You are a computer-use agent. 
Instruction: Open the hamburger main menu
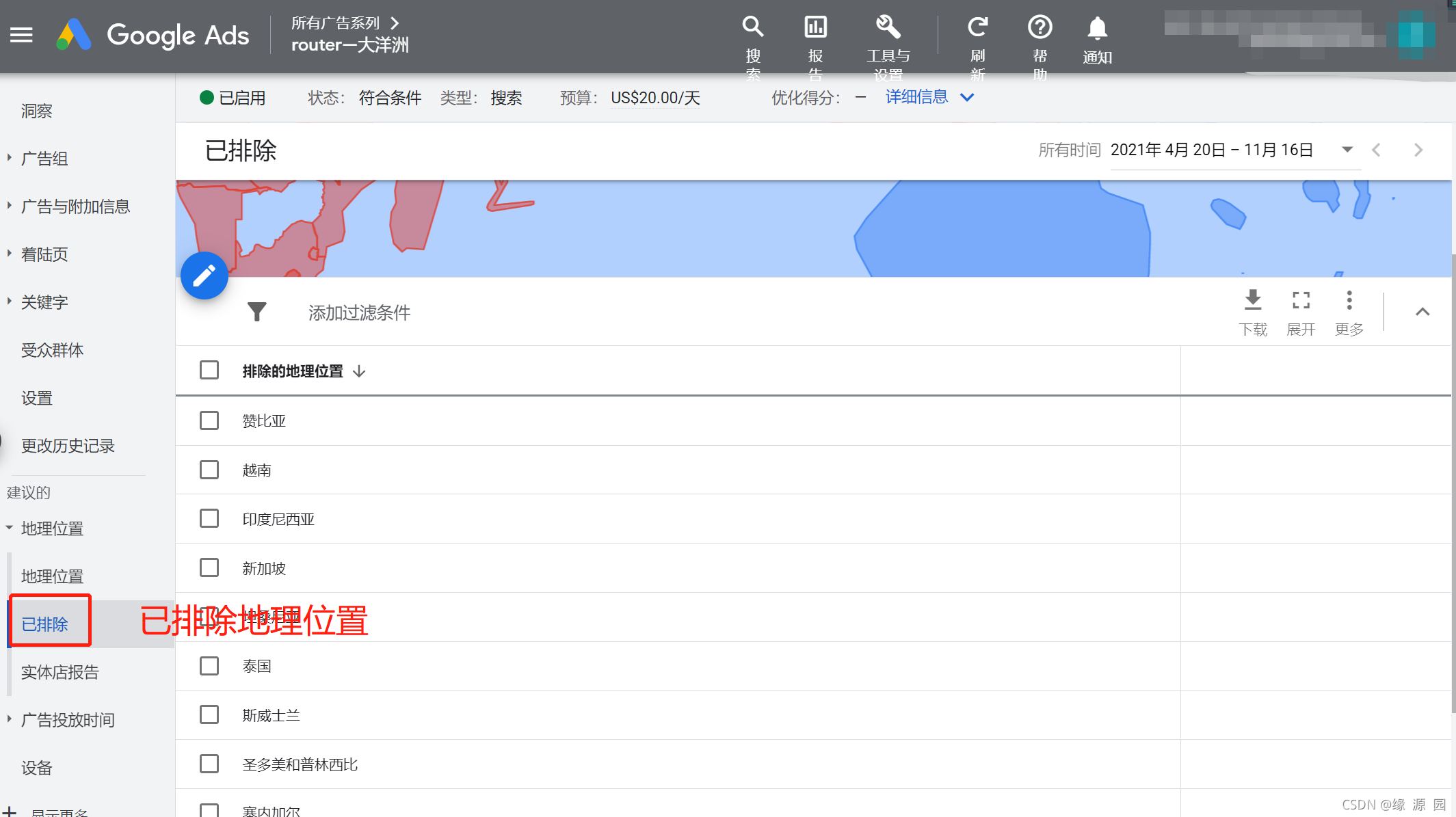(x=21, y=35)
